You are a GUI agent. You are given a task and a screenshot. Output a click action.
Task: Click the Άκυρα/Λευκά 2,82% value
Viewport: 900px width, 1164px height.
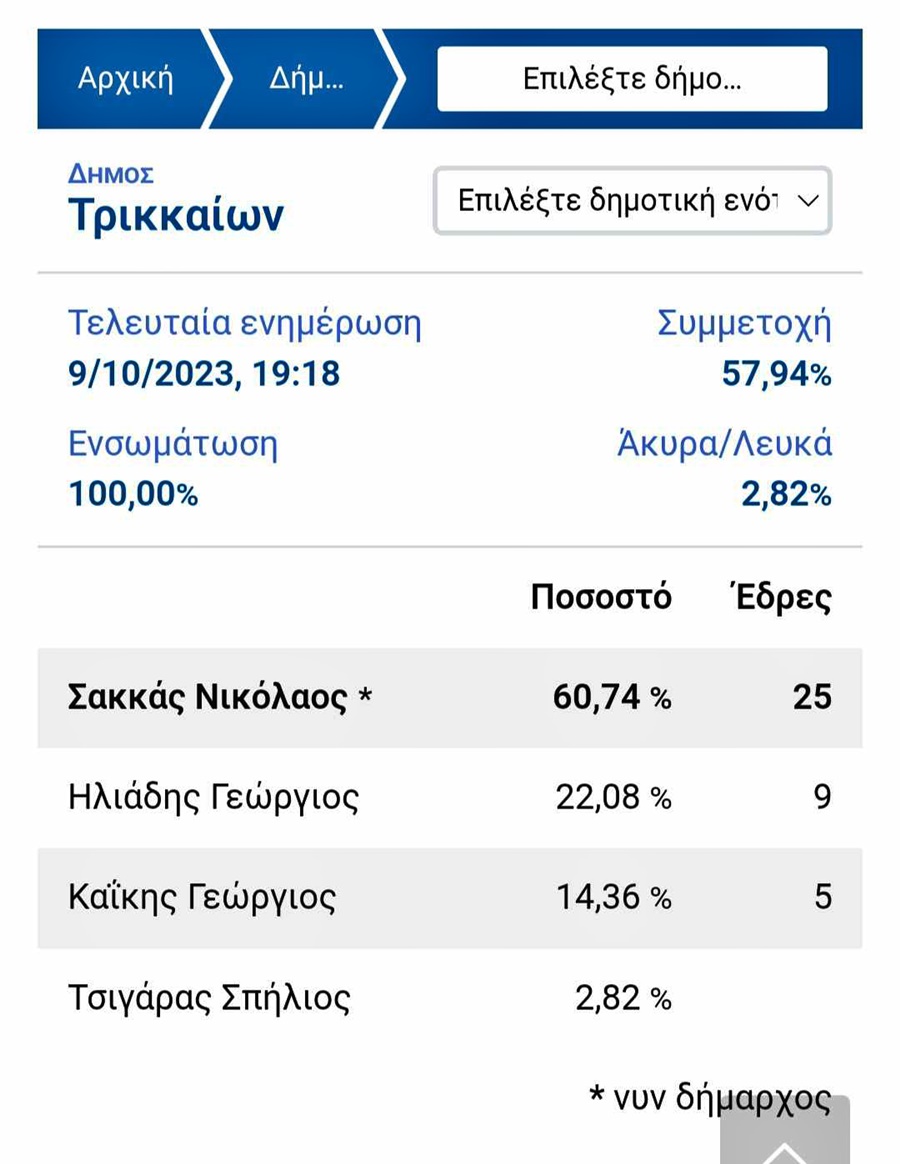tap(786, 494)
